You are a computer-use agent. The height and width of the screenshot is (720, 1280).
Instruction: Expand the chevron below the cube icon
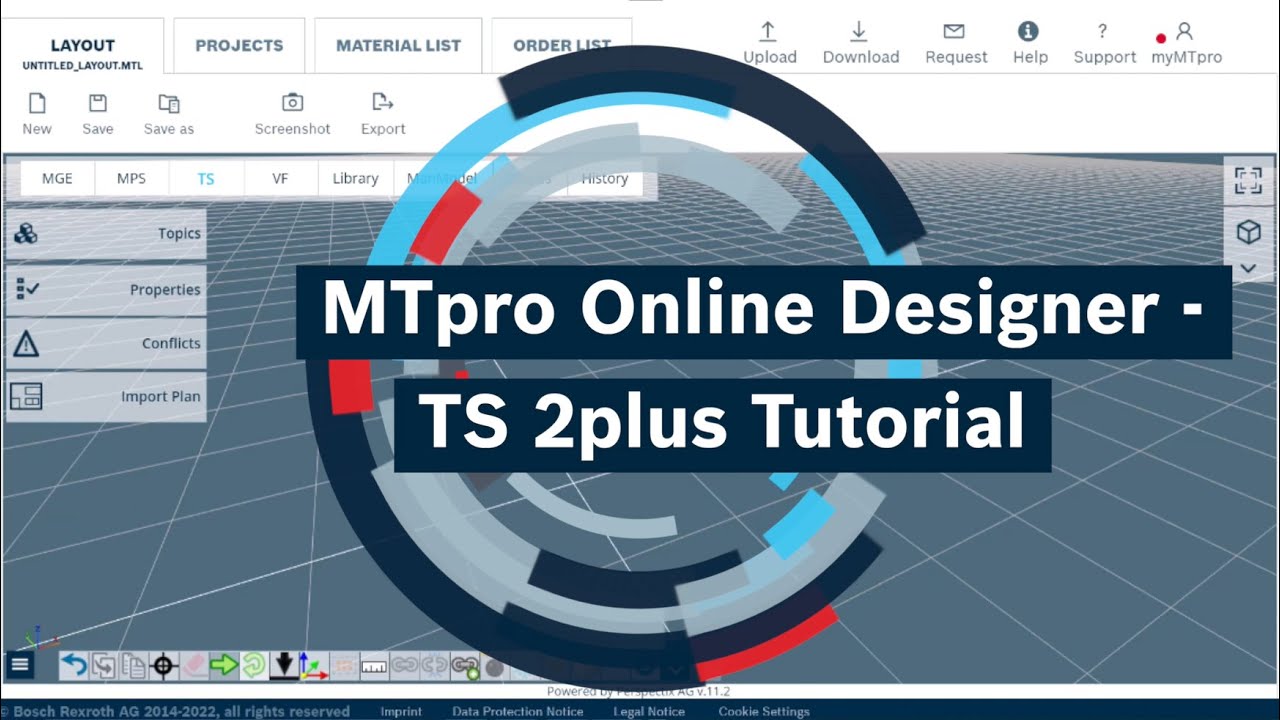pyautogui.click(x=1248, y=269)
